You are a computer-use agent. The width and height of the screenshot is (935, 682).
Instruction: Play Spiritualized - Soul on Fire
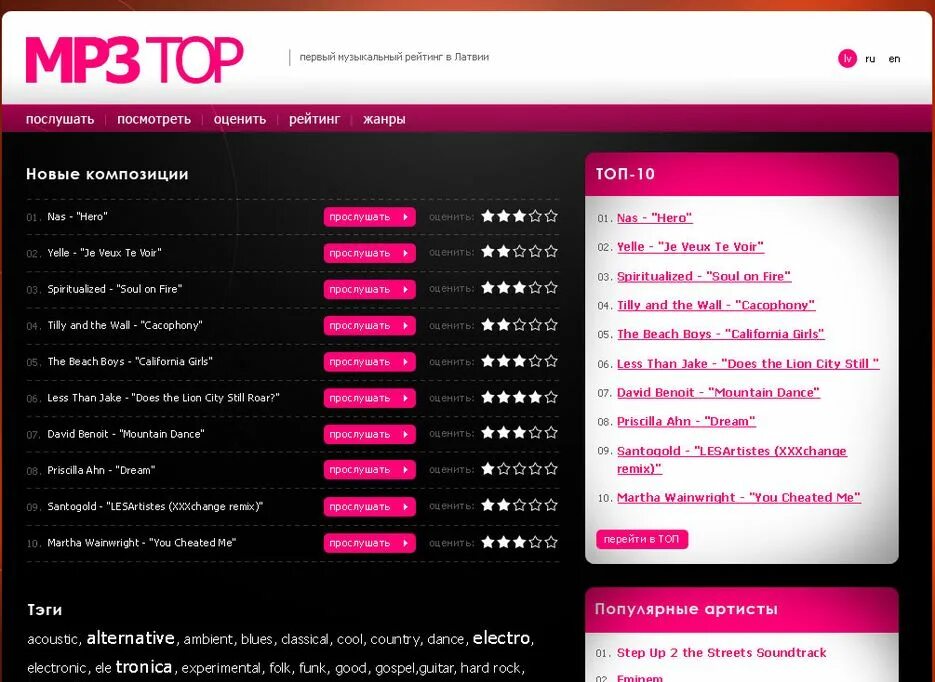[369, 290]
